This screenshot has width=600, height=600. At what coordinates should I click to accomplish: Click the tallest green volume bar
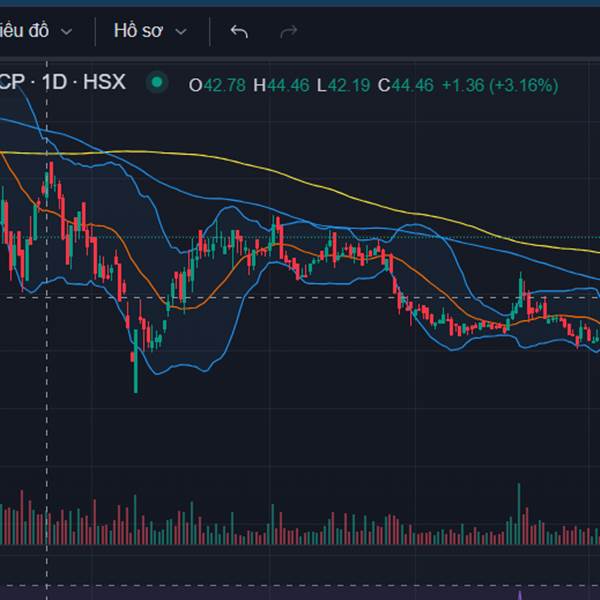[x=519, y=512]
